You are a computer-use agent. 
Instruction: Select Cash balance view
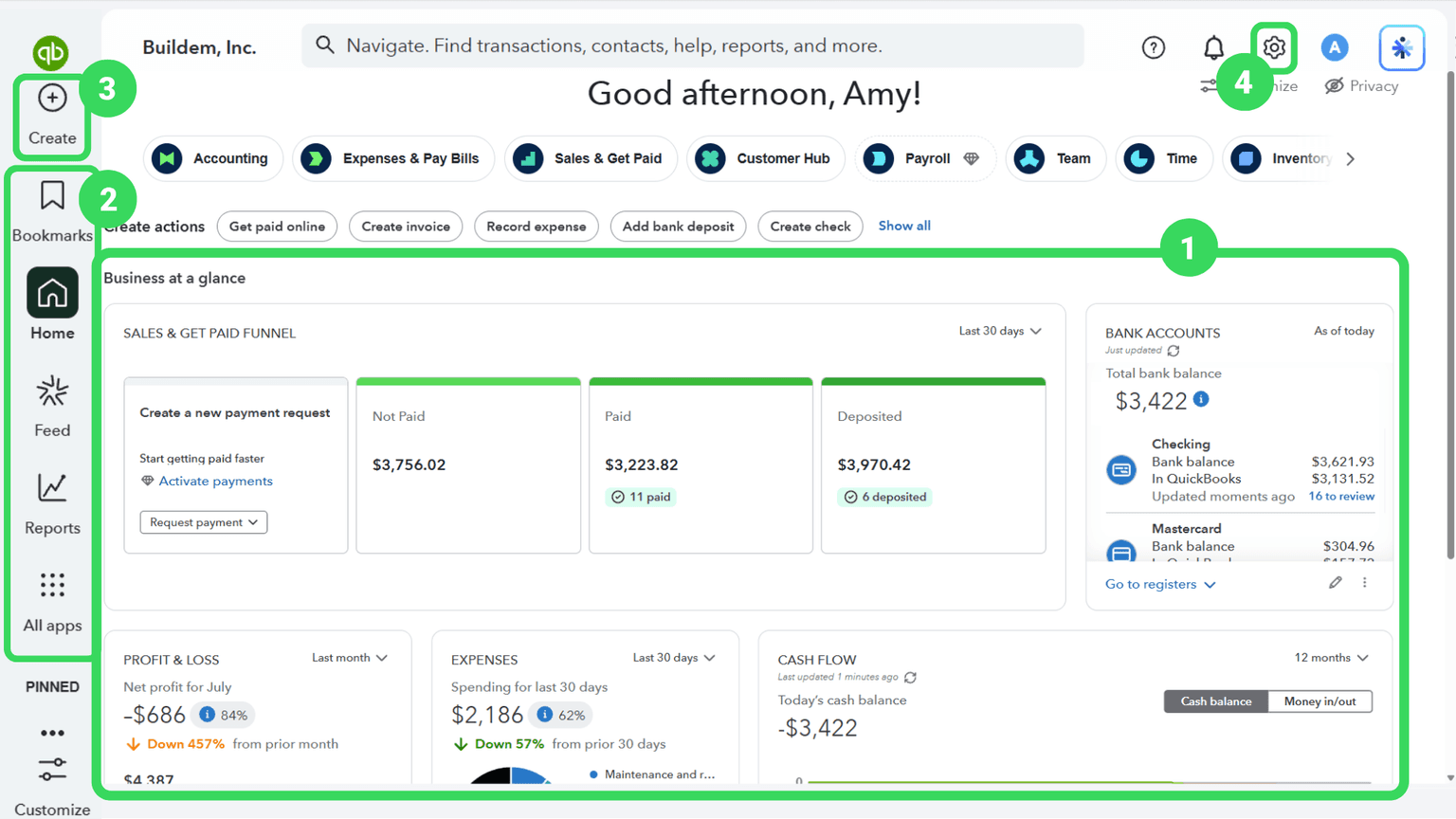(x=1216, y=701)
